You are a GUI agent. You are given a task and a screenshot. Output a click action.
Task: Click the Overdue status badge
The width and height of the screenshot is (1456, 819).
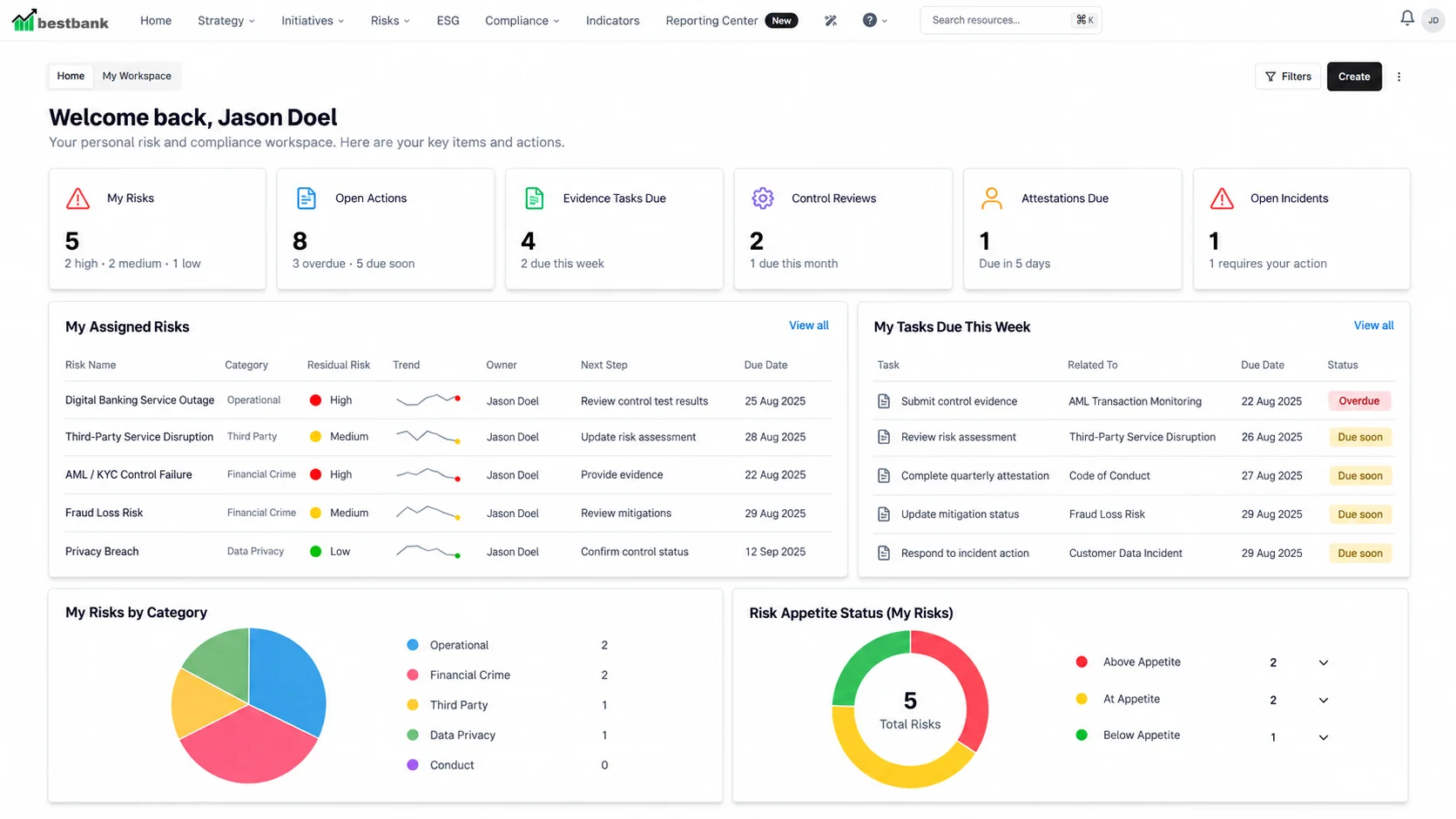(x=1359, y=401)
